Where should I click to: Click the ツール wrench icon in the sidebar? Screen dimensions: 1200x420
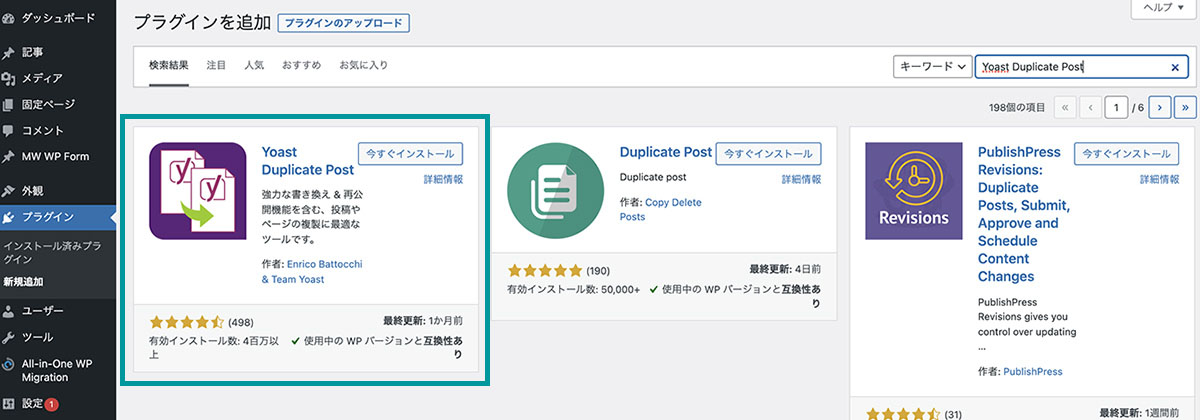tap(9, 337)
